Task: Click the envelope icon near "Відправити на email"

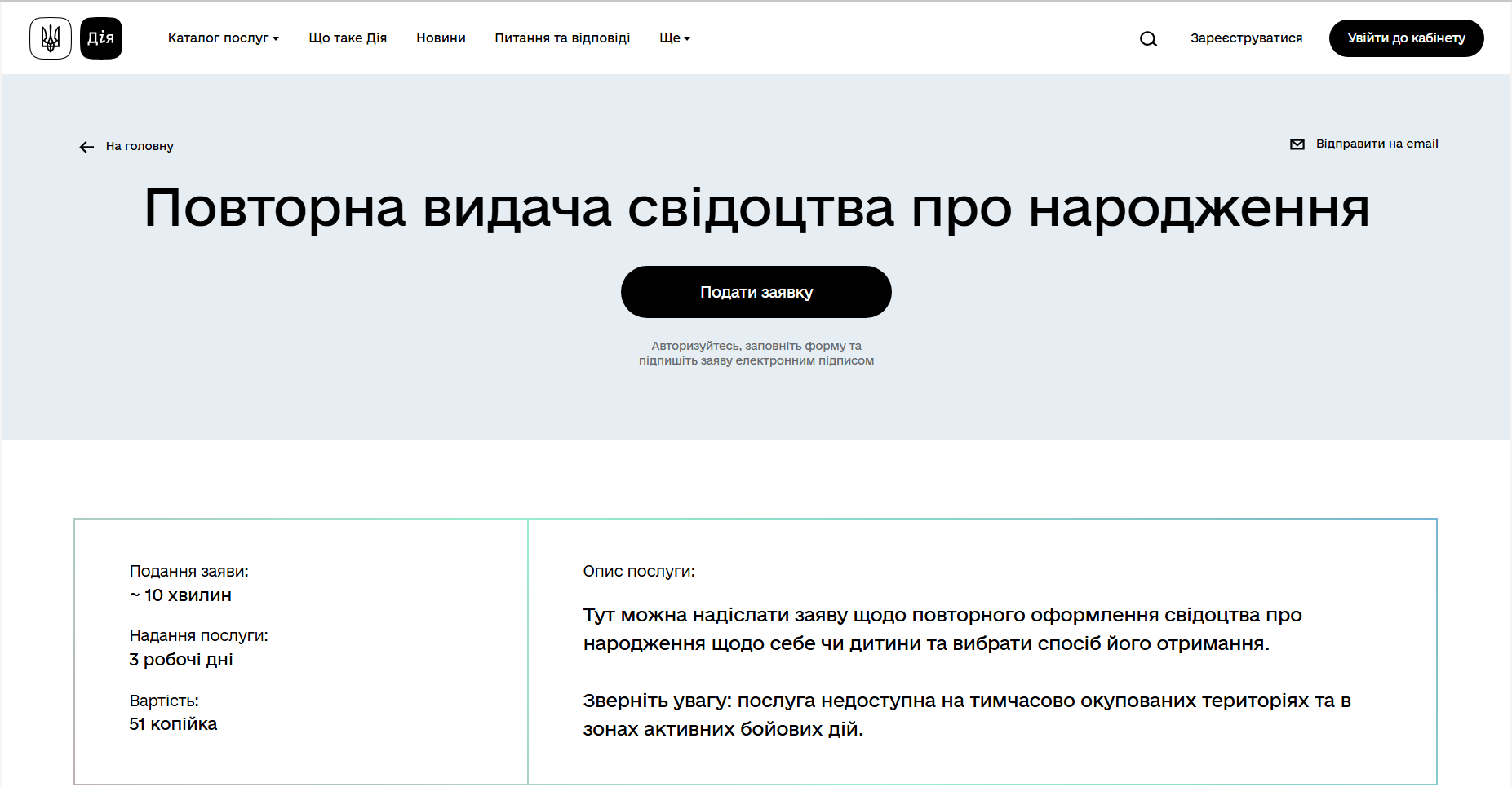Action: (x=1297, y=144)
